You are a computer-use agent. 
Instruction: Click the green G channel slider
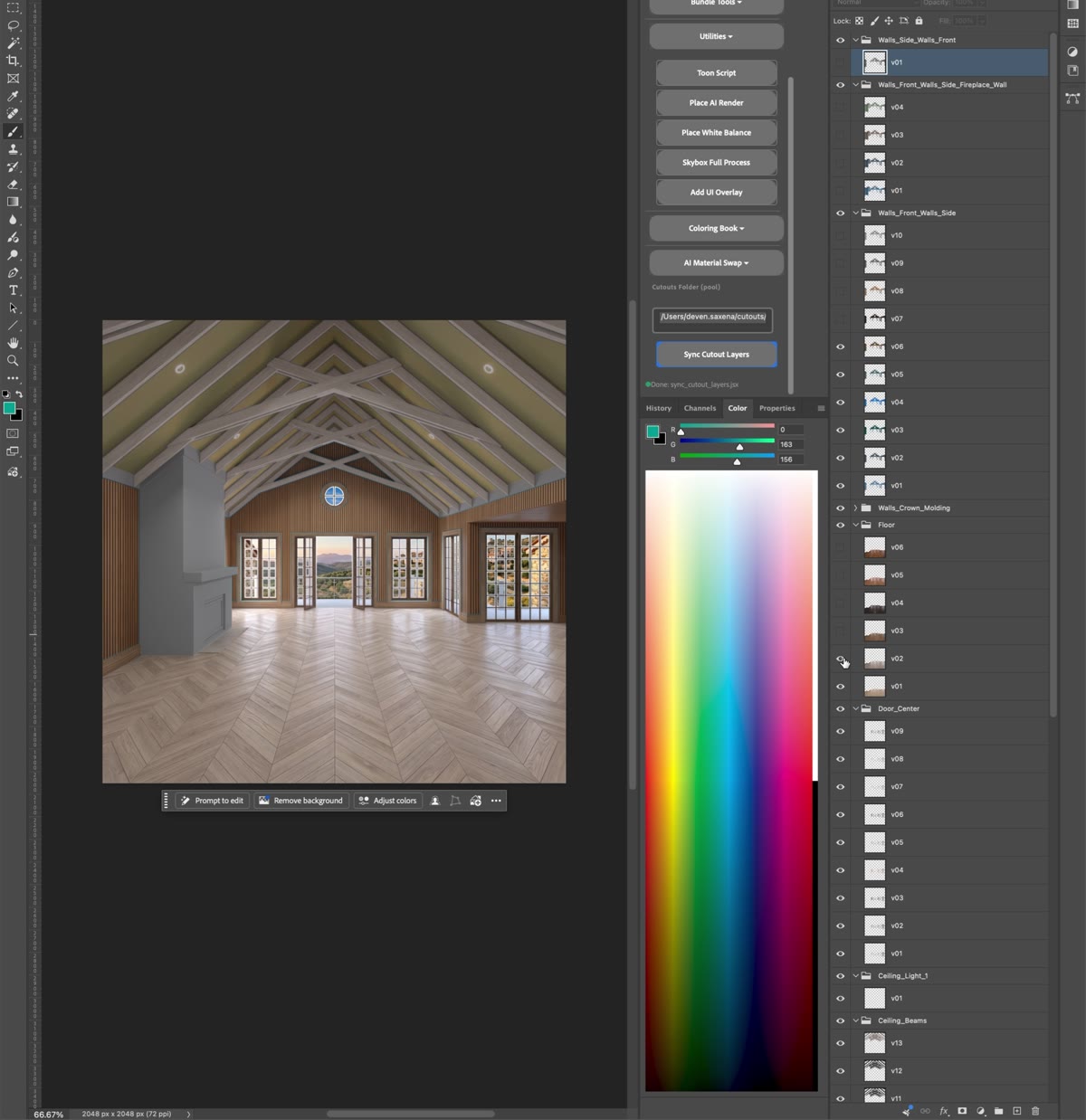727,441
